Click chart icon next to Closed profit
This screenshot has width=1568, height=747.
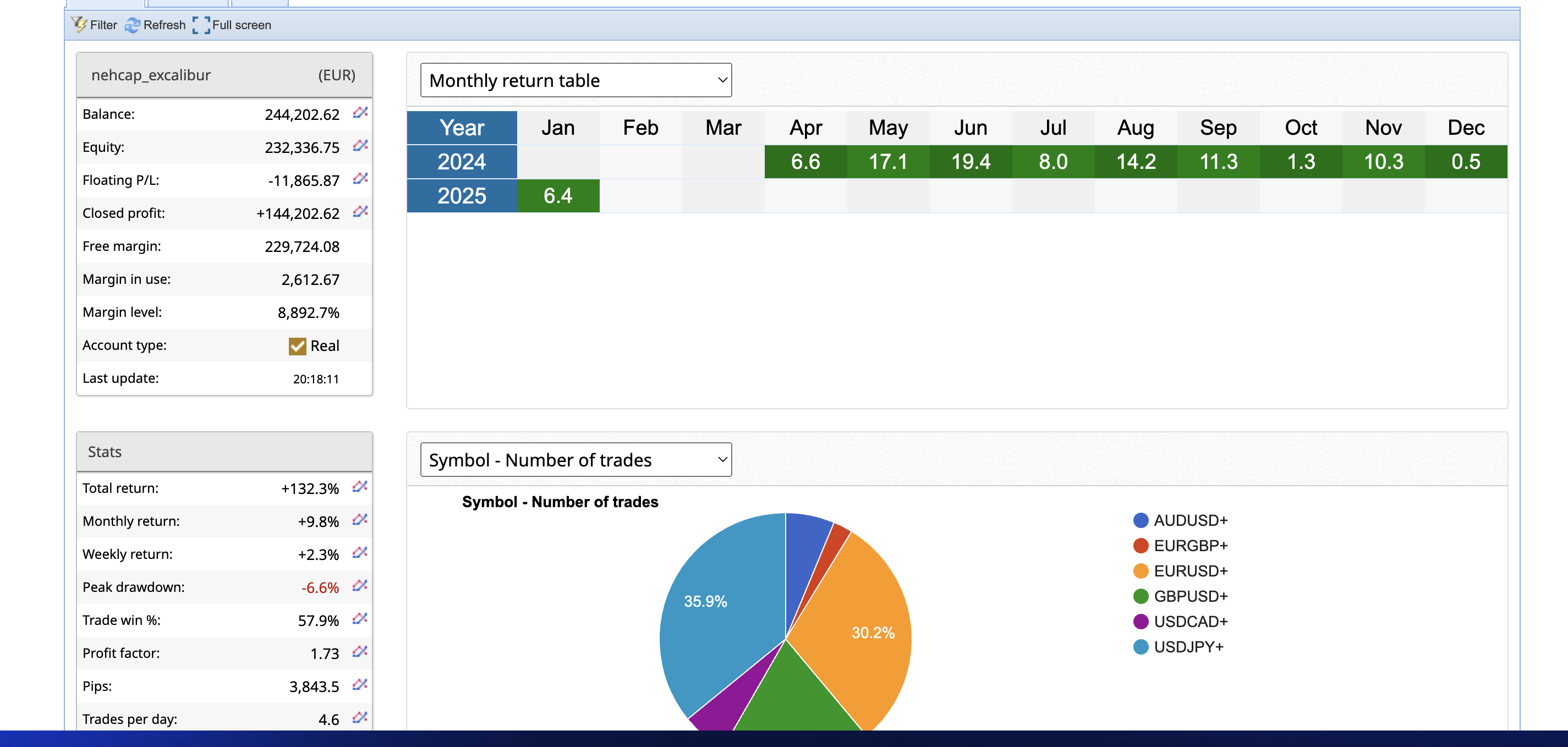[x=360, y=212]
